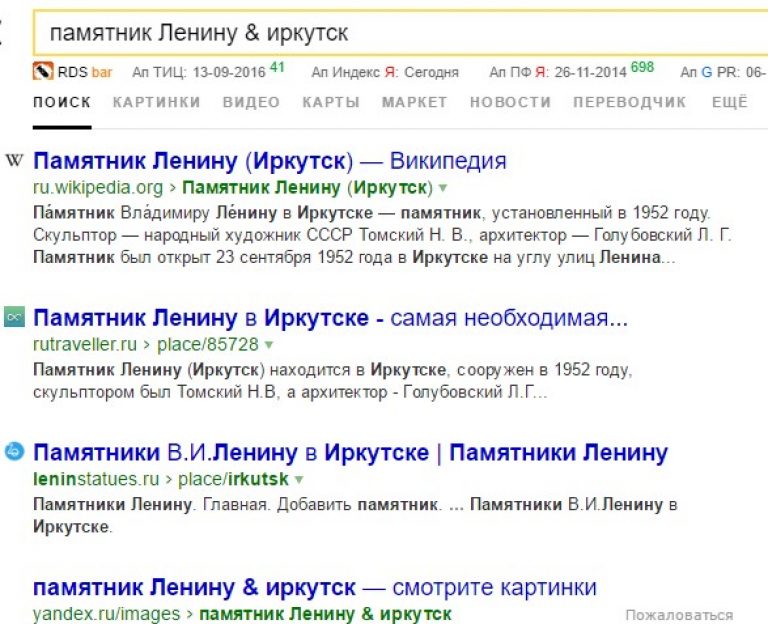
Task: Open the КАРТИНКИ tab
Action: 156,102
